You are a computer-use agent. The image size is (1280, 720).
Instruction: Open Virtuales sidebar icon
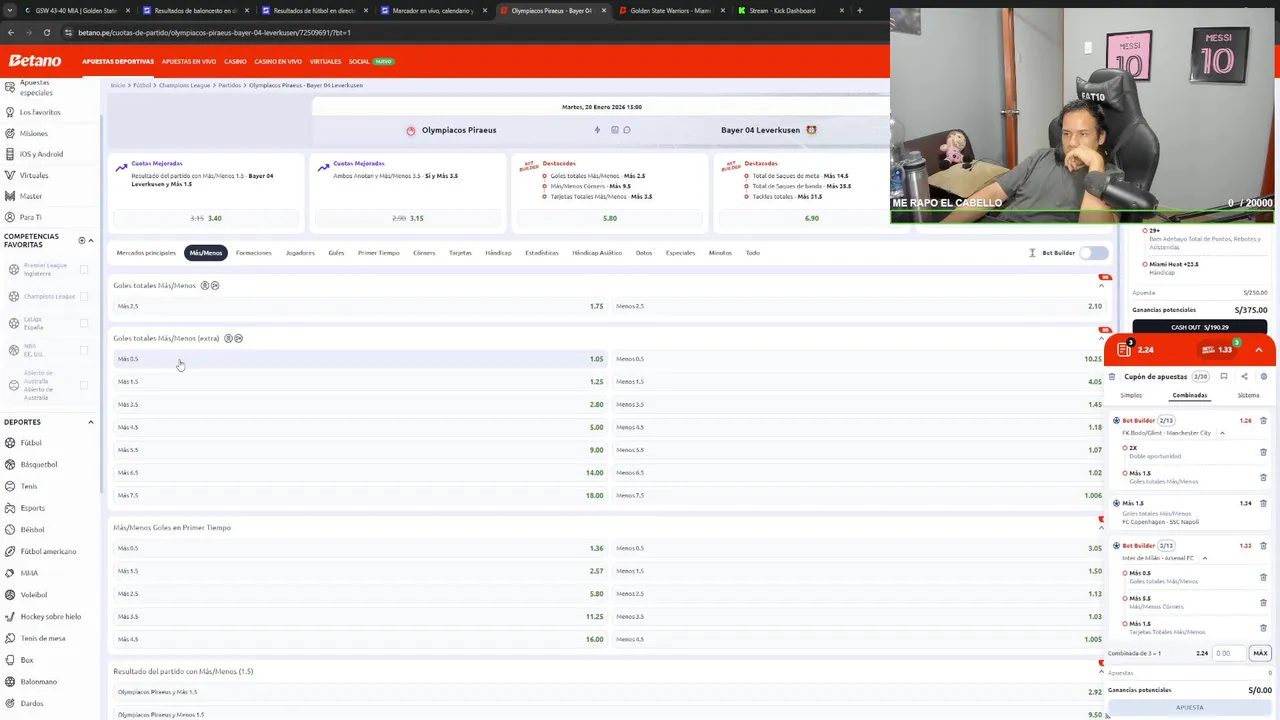[10, 175]
